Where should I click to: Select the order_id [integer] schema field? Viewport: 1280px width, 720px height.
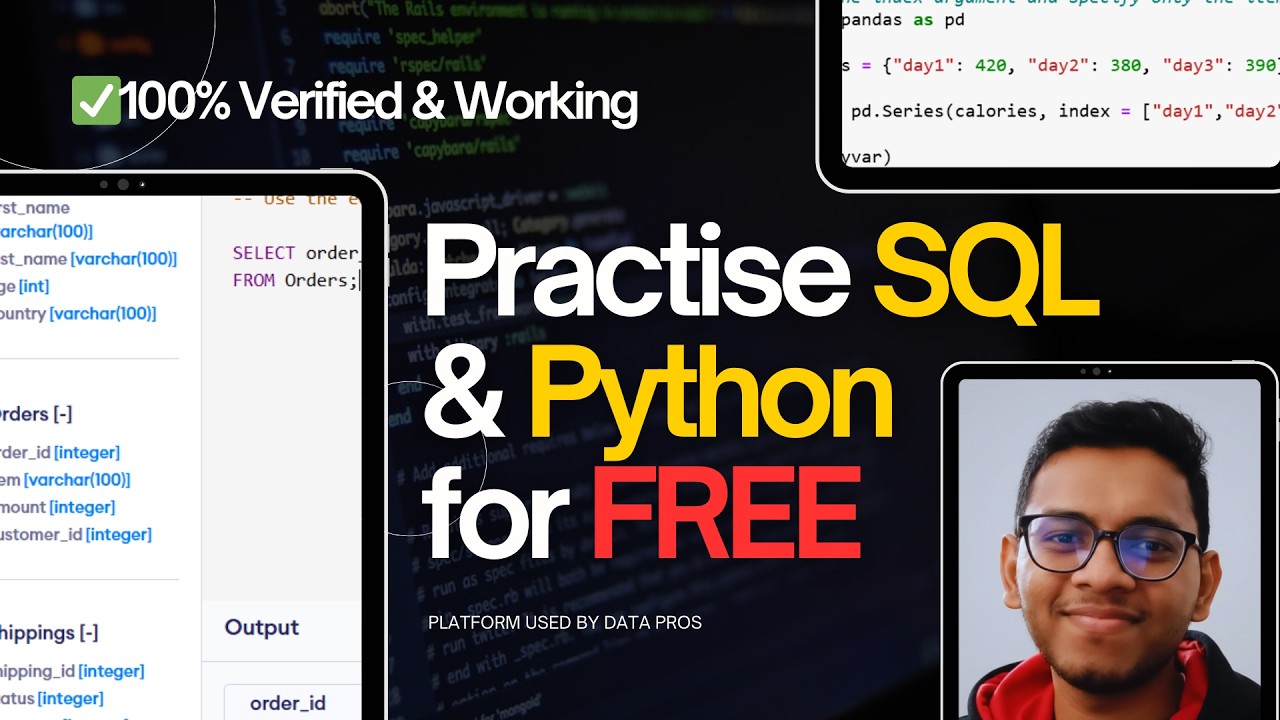pos(60,453)
